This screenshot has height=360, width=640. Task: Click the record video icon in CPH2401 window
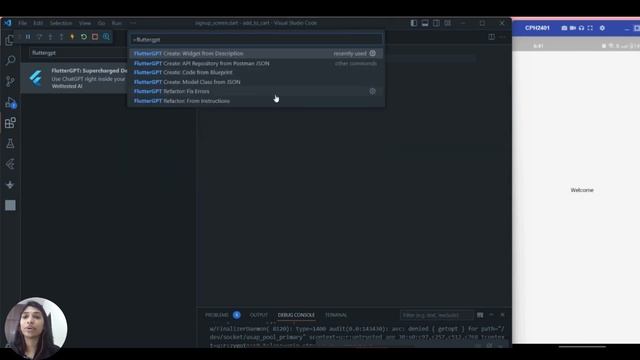tap(573, 28)
